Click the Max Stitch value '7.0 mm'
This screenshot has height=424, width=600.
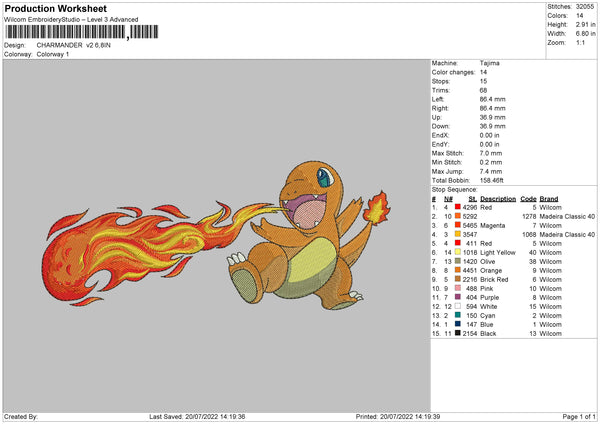pyautogui.click(x=491, y=153)
